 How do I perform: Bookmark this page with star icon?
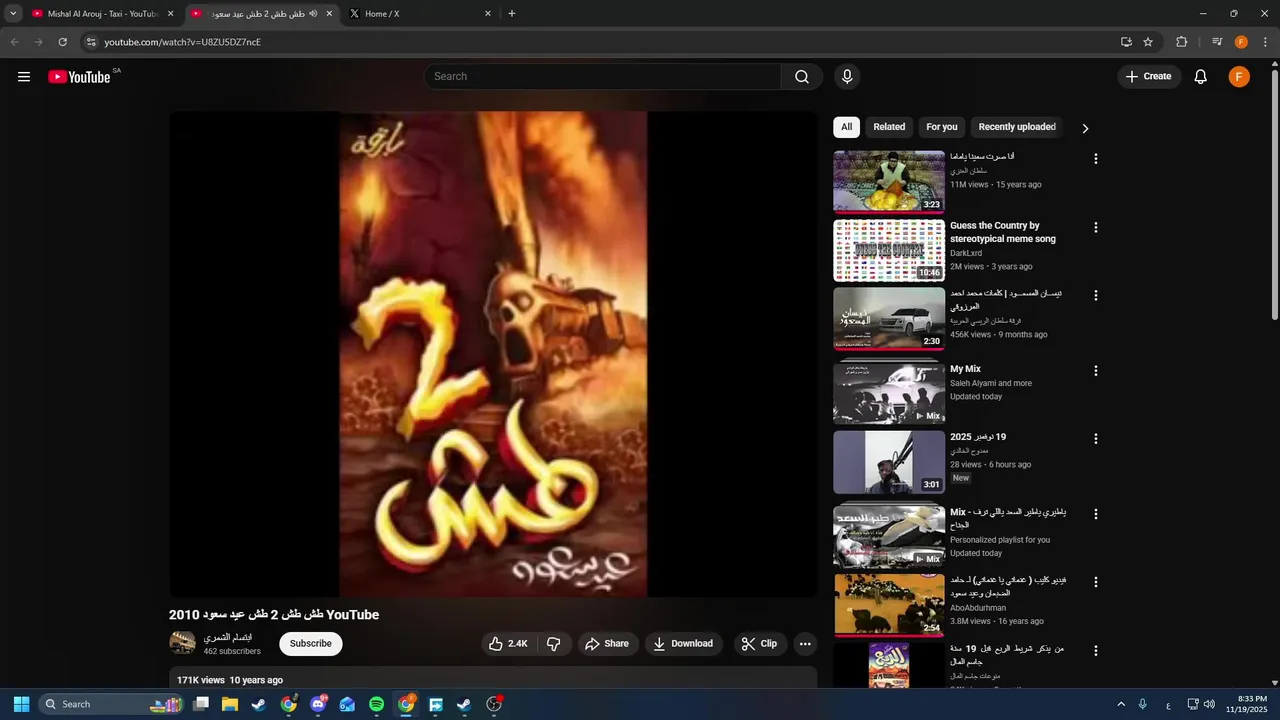pyautogui.click(x=1148, y=42)
